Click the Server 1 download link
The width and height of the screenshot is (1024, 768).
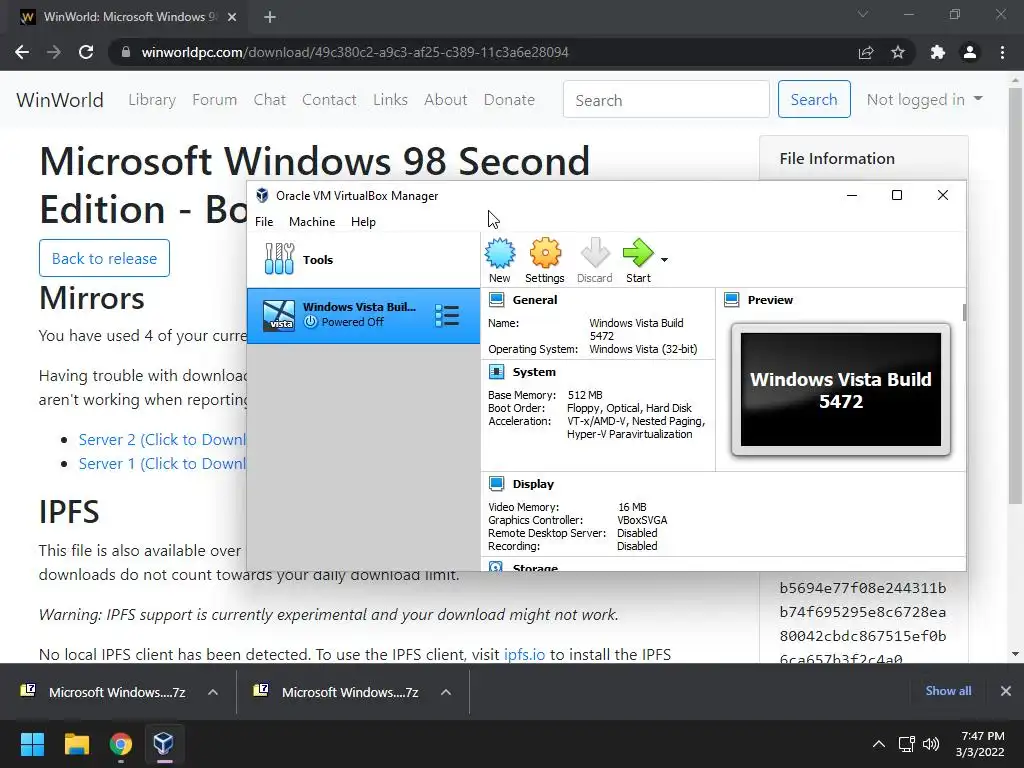tap(162, 464)
